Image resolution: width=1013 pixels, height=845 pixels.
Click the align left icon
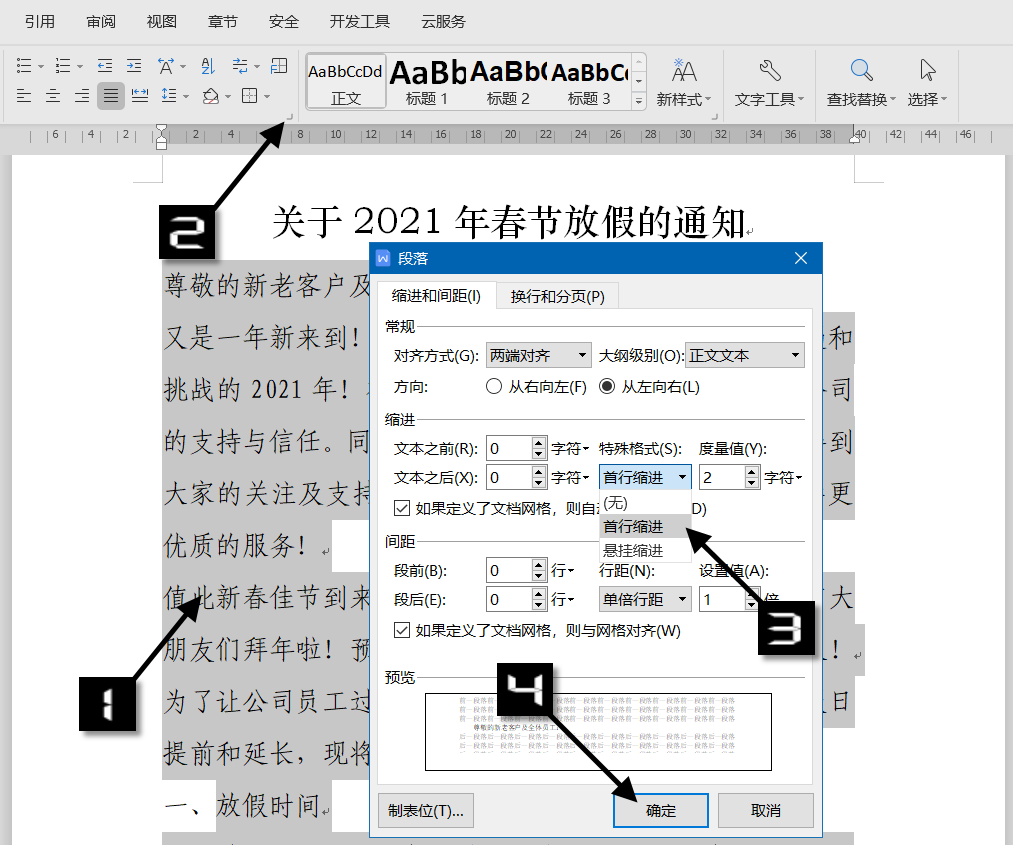pyautogui.click(x=24, y=96)
